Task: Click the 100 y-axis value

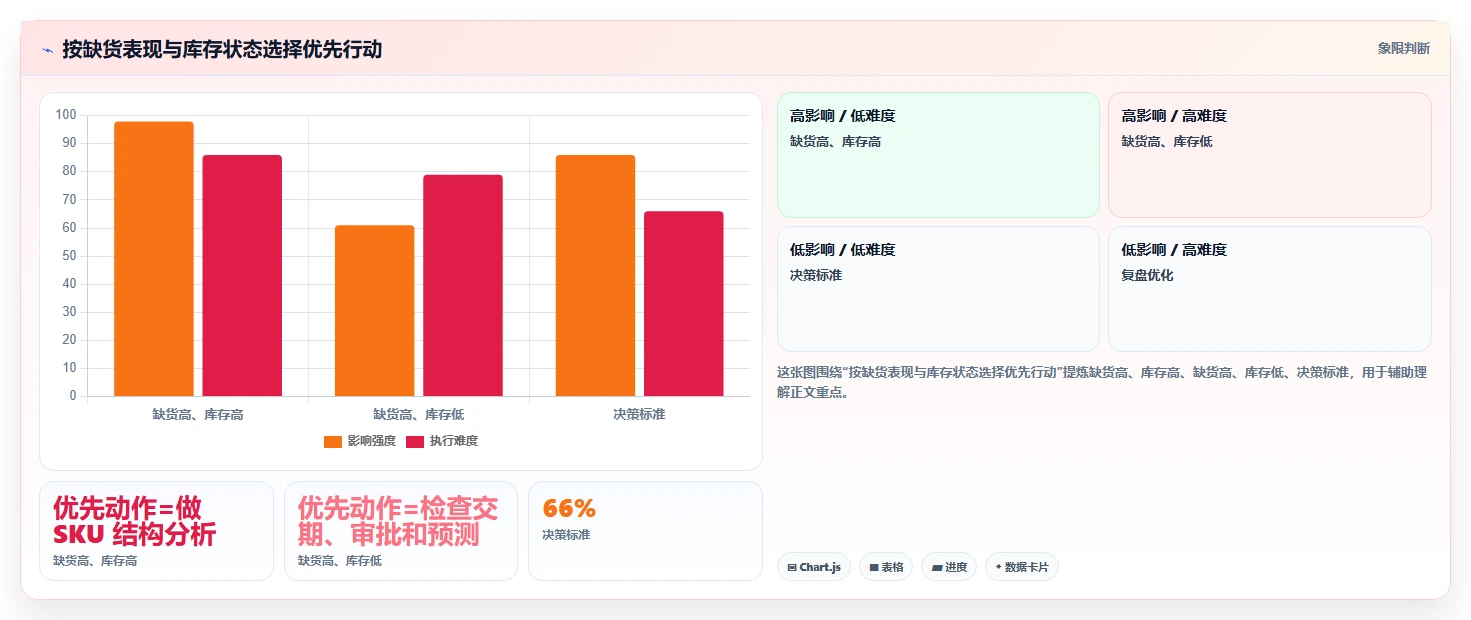Action: click(66, 115)
